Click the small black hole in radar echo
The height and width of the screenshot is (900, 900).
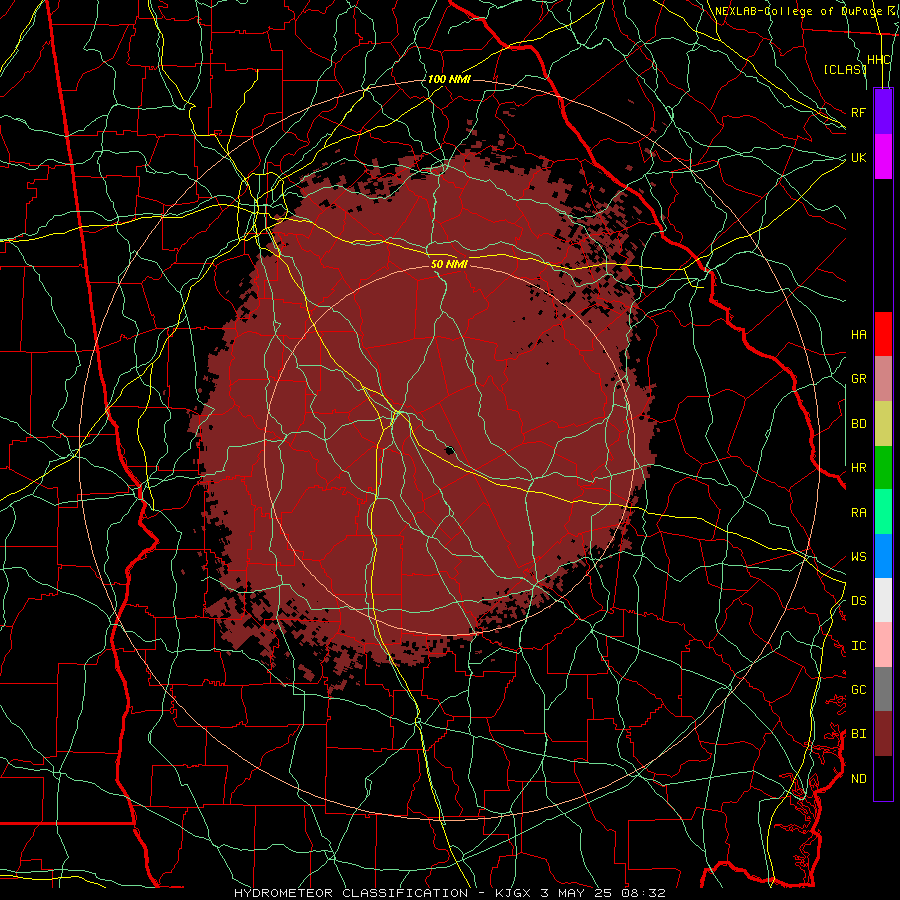tap(449, 450)
